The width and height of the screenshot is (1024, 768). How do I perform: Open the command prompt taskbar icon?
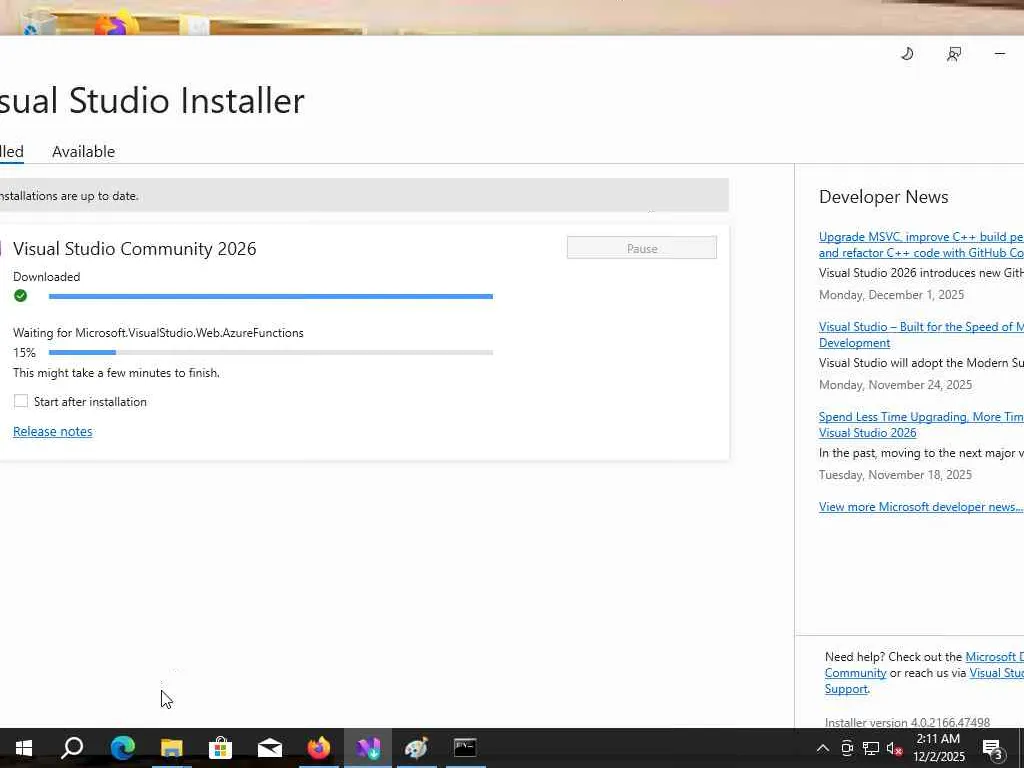coord(465,748)
